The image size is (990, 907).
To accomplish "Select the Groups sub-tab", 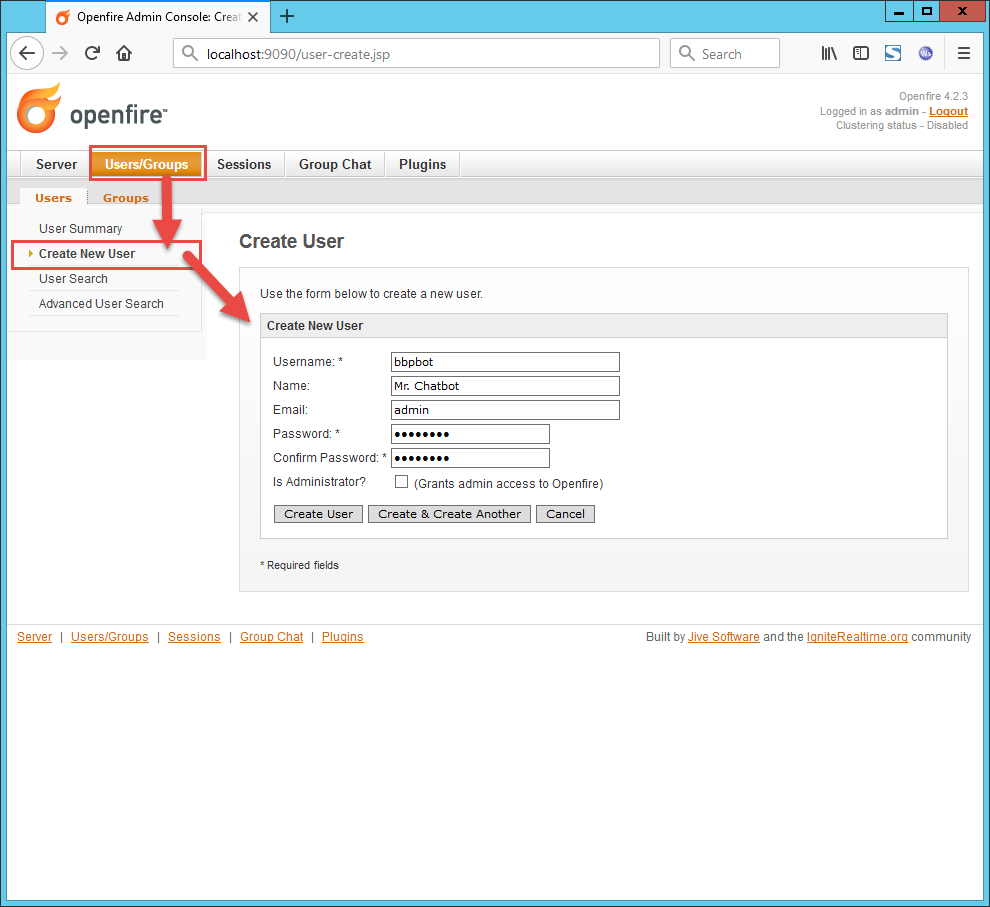I will (x=126, y=198).
